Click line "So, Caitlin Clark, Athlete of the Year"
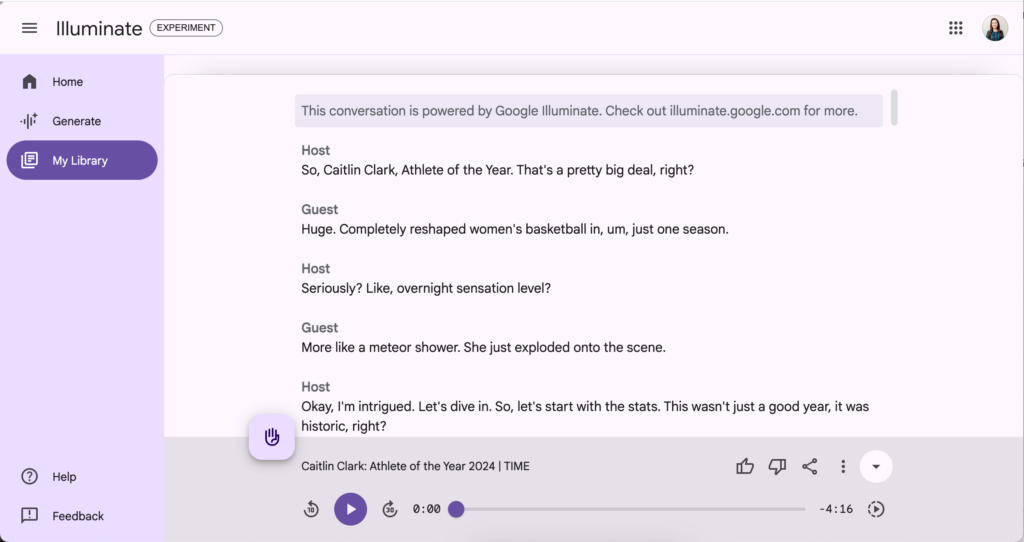 point(498,170)
